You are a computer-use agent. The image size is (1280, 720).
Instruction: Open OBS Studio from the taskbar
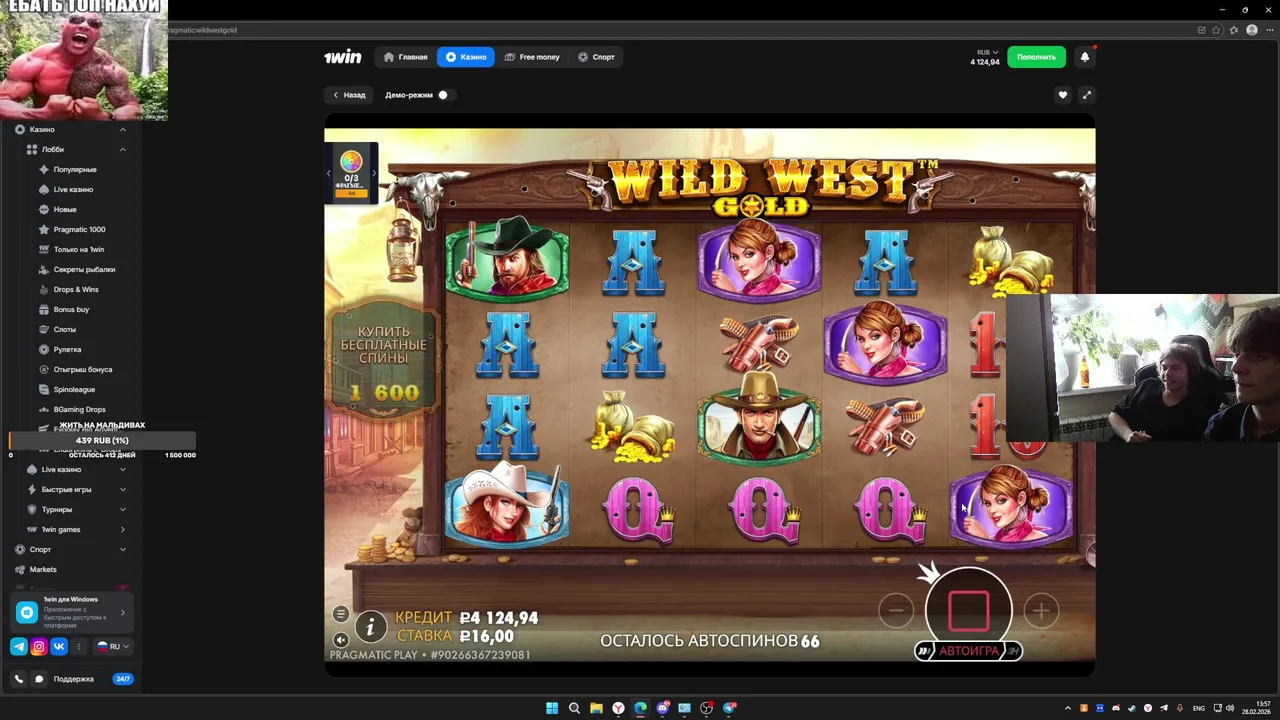(x=707, y=708)
